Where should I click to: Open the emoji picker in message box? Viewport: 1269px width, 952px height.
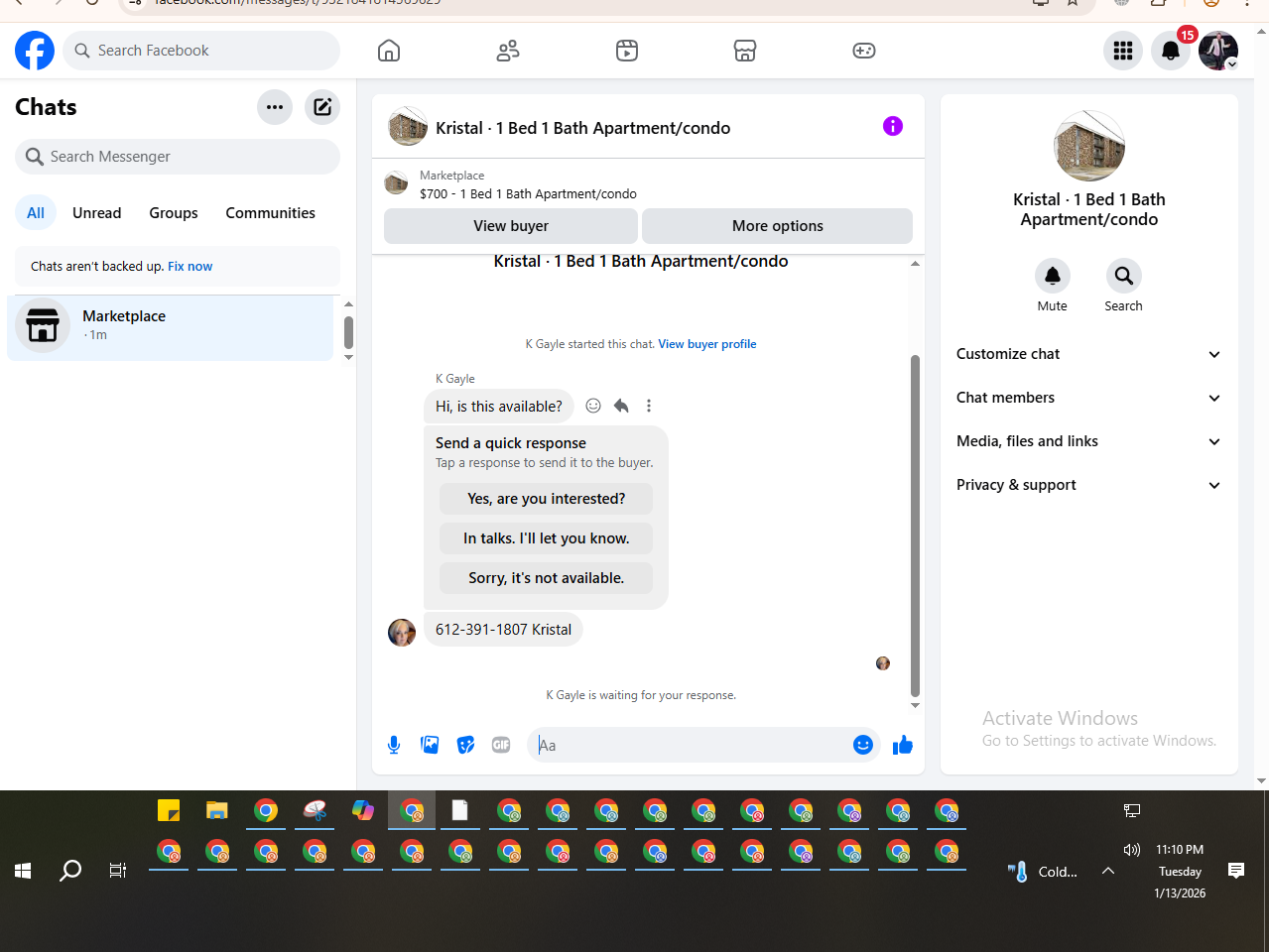pos(863,745)
